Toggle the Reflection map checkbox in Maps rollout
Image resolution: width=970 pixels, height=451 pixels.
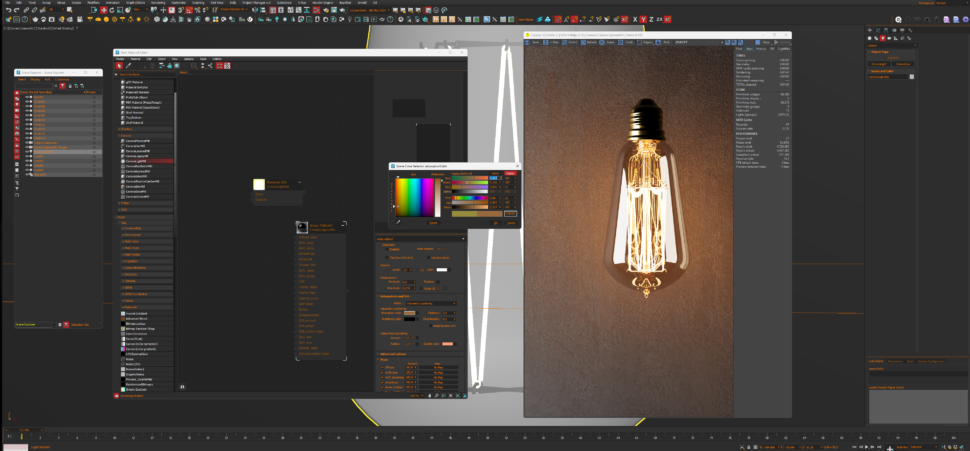[x=382, y=372]
